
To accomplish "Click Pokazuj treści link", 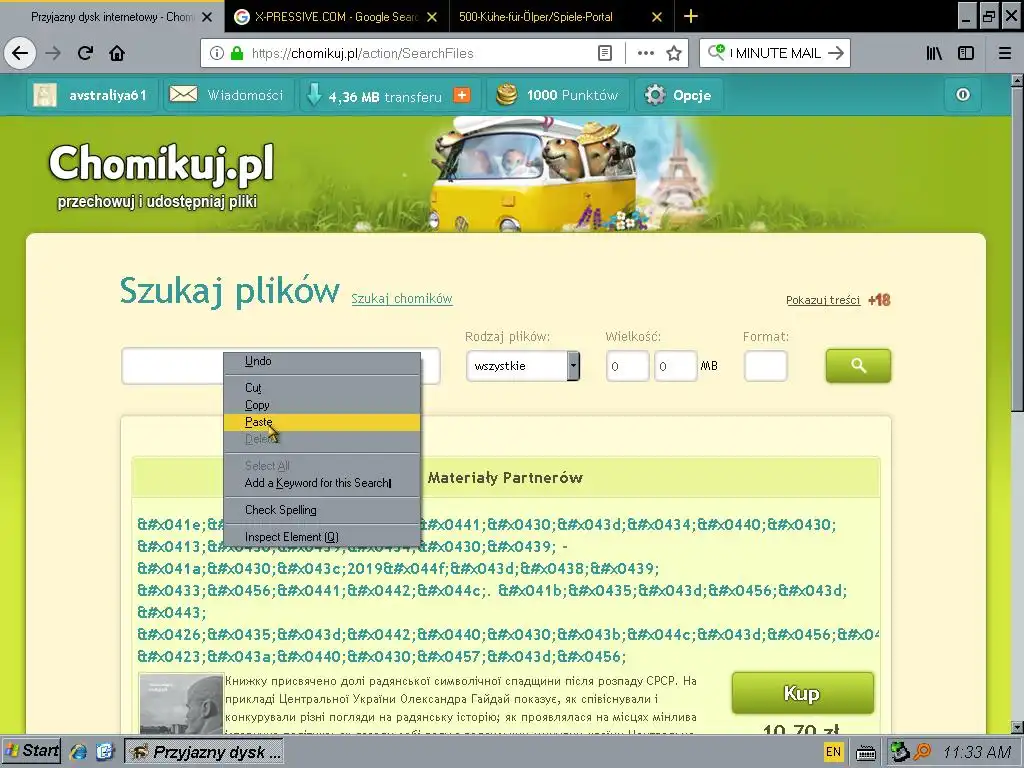I will point(823,300).
